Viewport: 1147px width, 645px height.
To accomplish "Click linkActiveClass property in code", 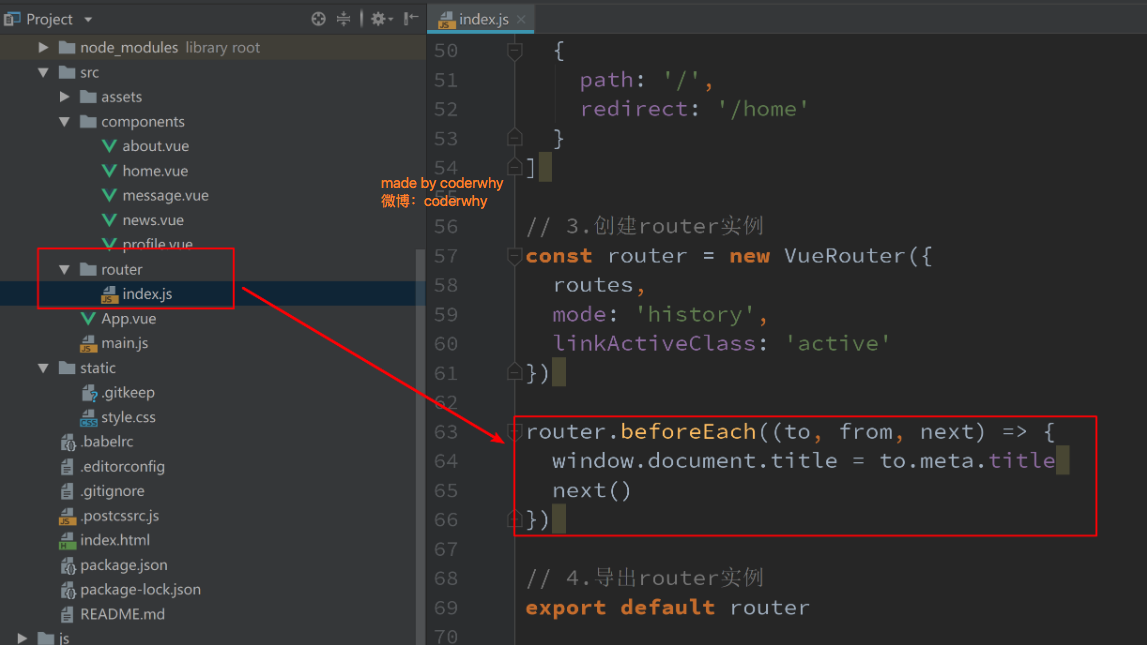I will (x=654, y=343).
